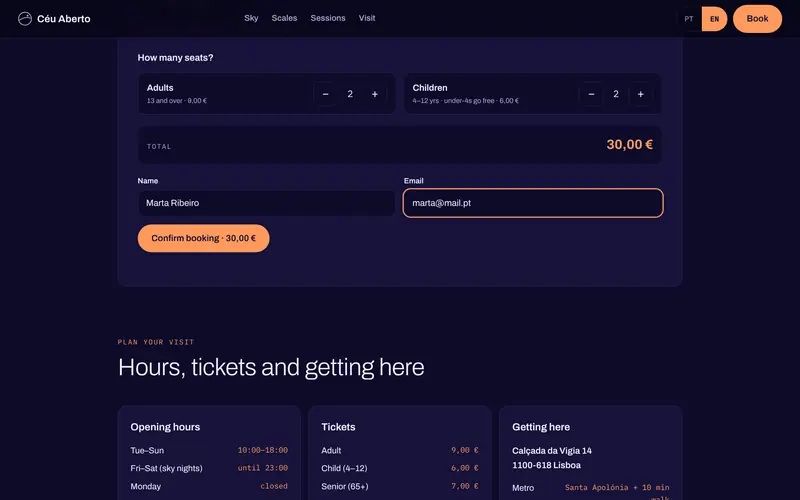Click the Getting here card title
Viewport: 800px width, 500px height.
(x=541, y=427)
